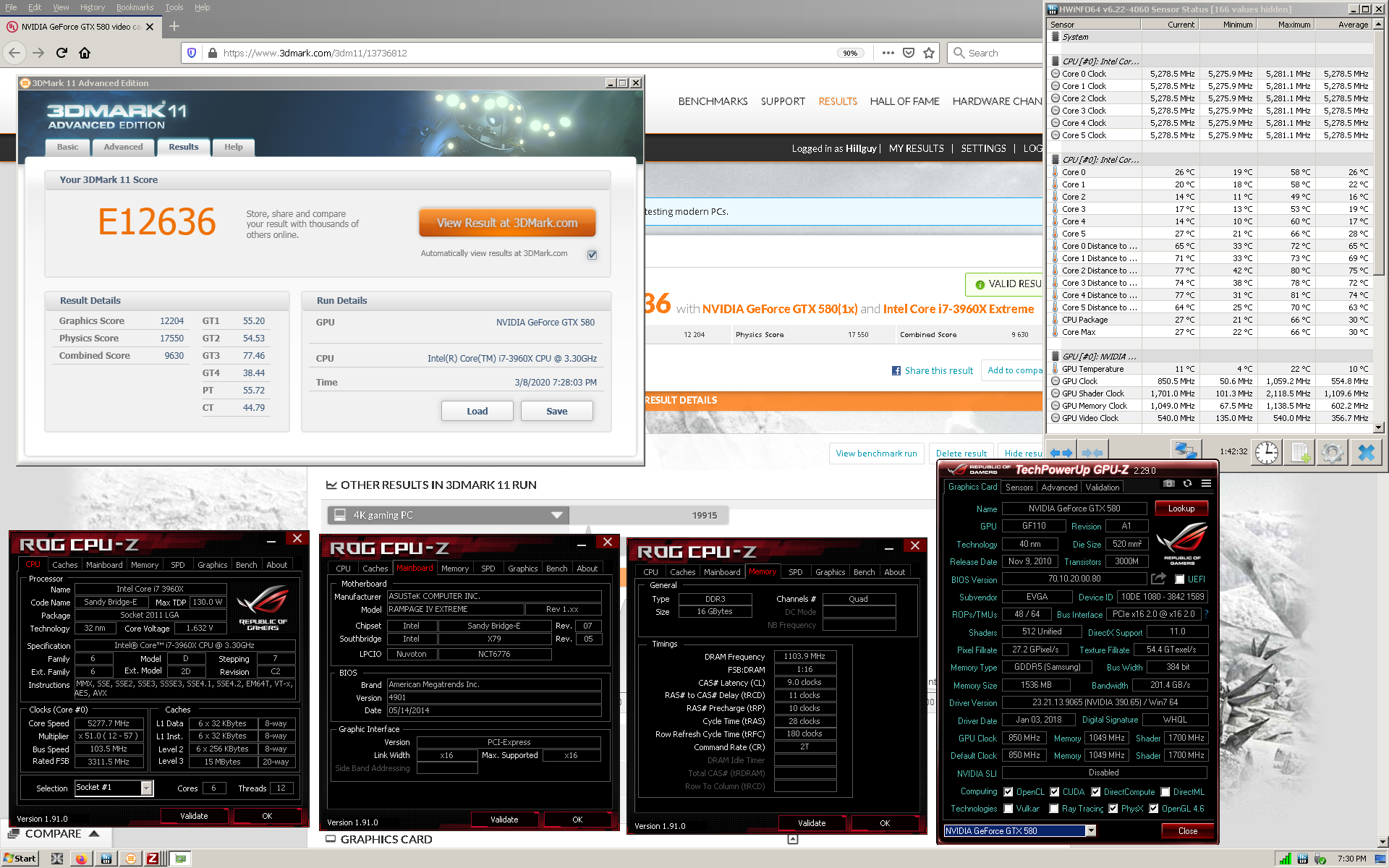
Task: Open GPU-Z hamburger menu
Action: pyautogui.click(x=1206, y=483)
